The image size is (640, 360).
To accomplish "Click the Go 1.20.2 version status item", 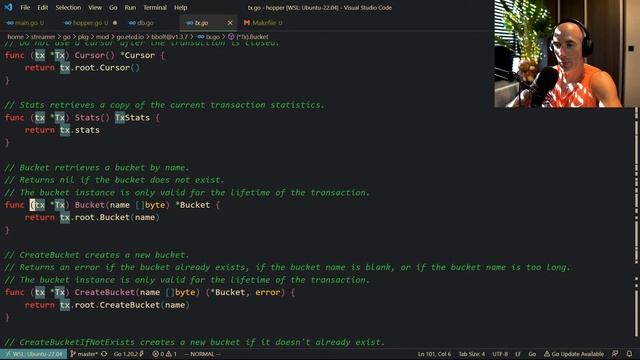I will [x=129, y=354].
